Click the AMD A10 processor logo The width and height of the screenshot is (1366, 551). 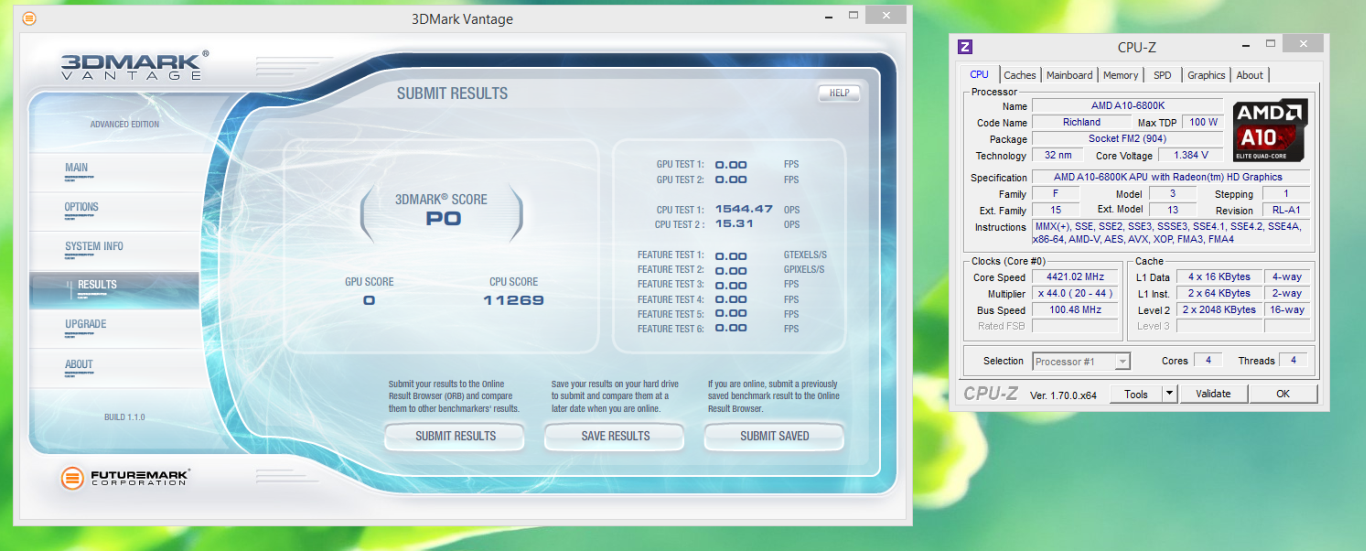[1270, 130]
